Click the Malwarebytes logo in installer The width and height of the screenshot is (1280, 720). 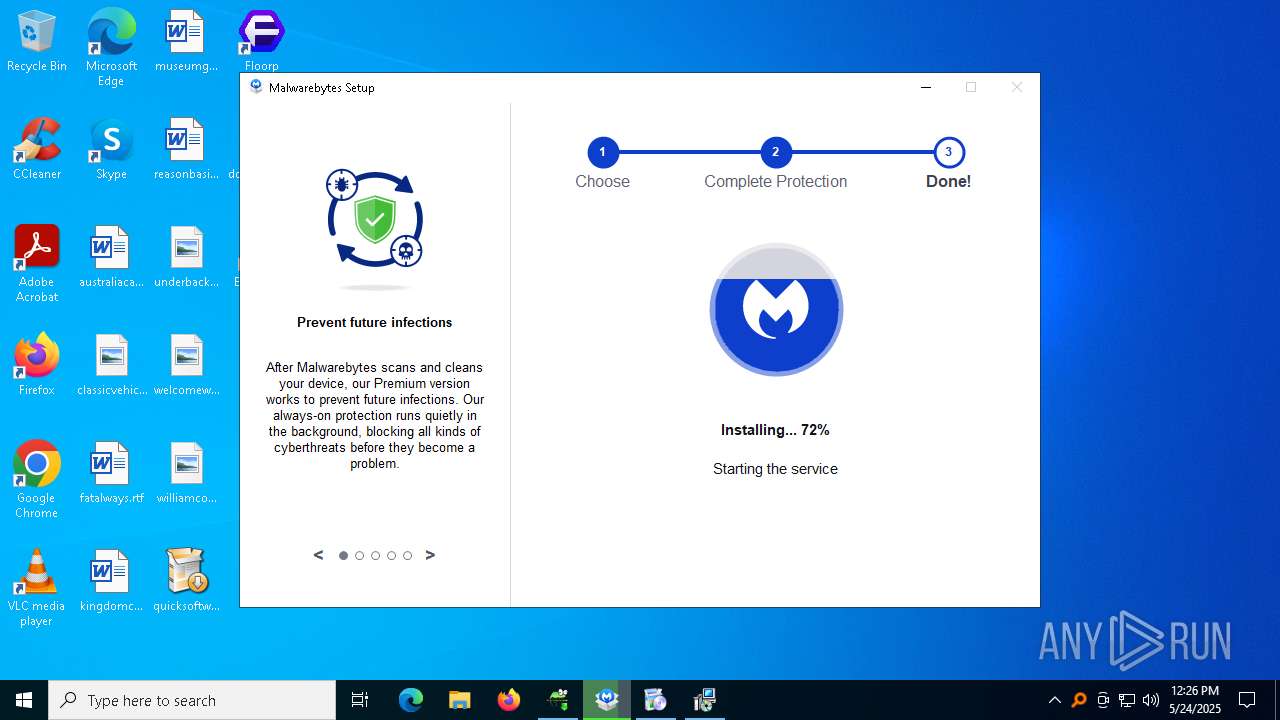click(776, 310)
